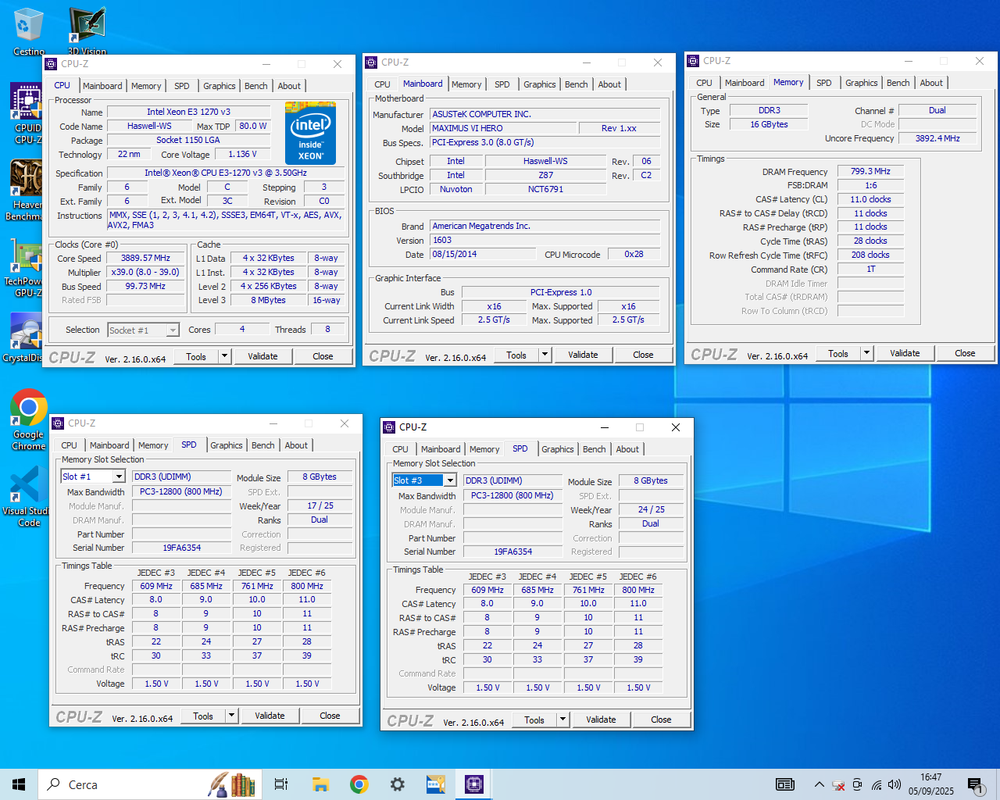The height and width of the screenshot is (800, 1000).
Task: Click Close button in Slot #3 SPD window
Action: click(661, 720)
